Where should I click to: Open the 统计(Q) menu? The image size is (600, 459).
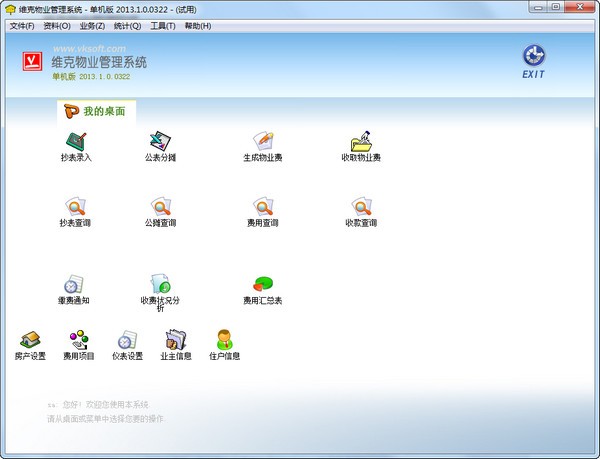click(x=129, y=25)
